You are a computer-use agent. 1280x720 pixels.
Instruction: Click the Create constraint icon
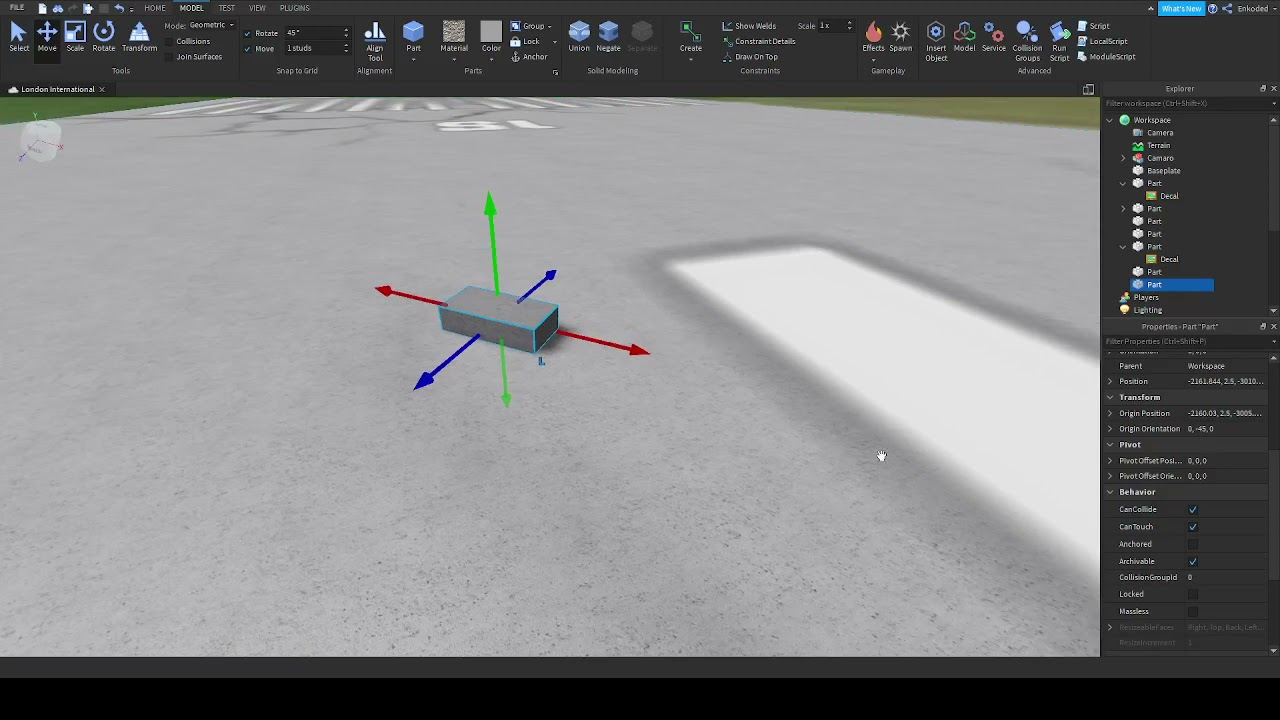[x=691, y=37]
